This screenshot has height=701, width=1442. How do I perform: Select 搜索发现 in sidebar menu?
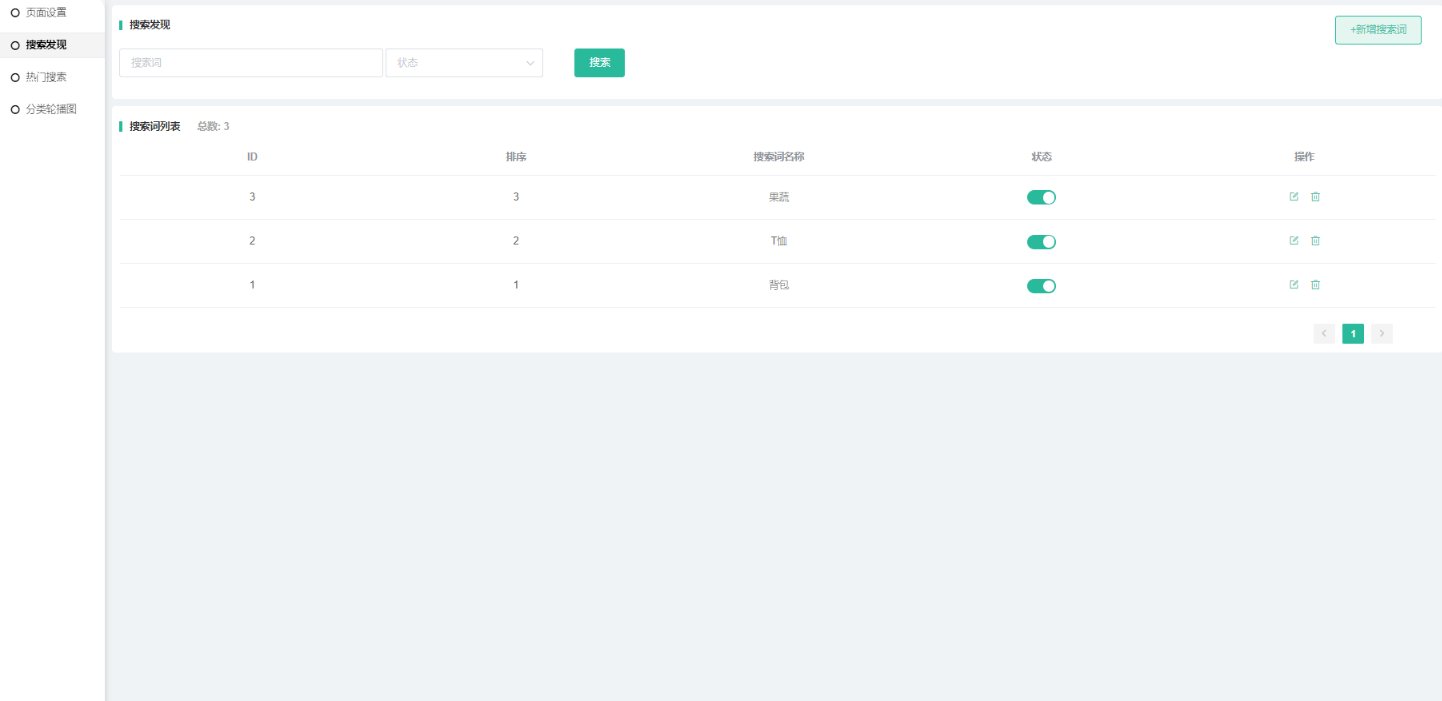coord(46,45)
